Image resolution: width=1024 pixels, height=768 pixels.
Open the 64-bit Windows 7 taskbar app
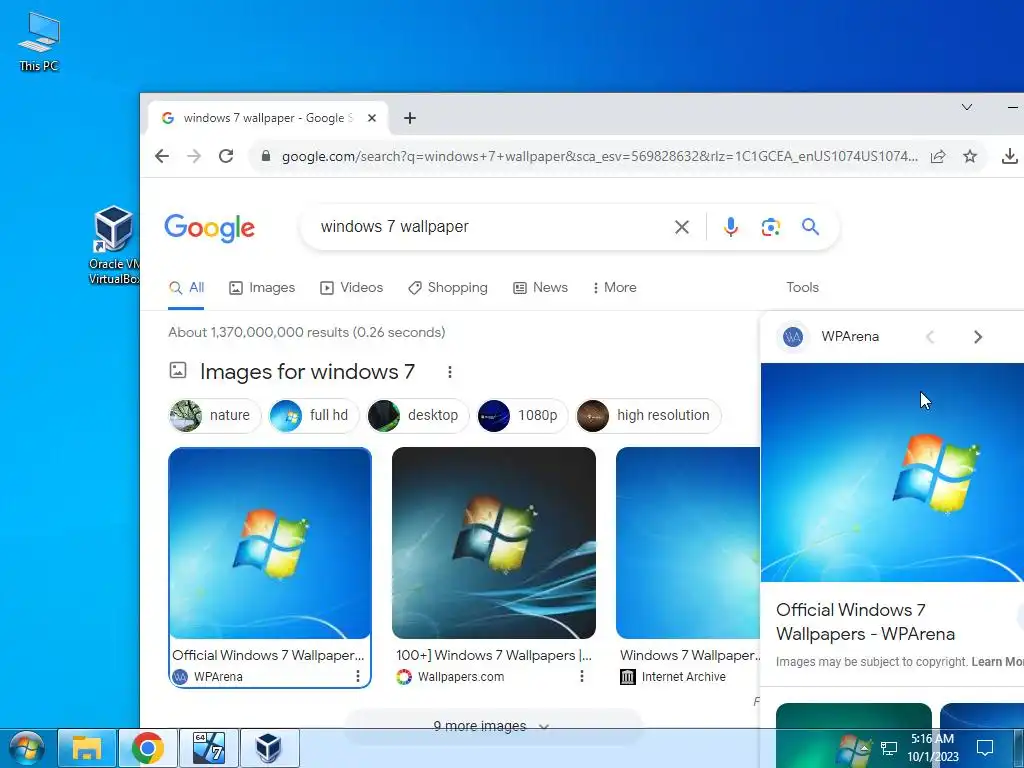(208, 748)
